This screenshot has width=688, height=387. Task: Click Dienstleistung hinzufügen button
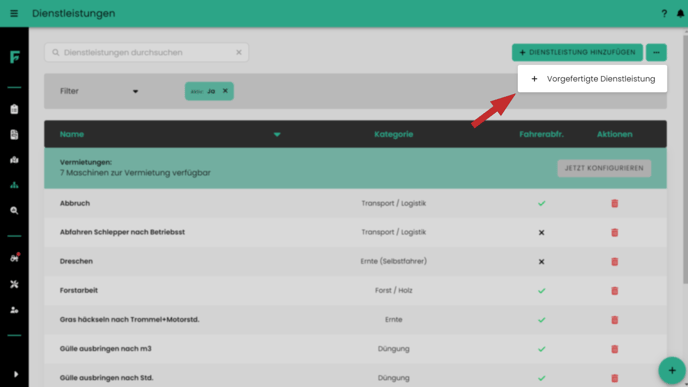click(577, 53)
